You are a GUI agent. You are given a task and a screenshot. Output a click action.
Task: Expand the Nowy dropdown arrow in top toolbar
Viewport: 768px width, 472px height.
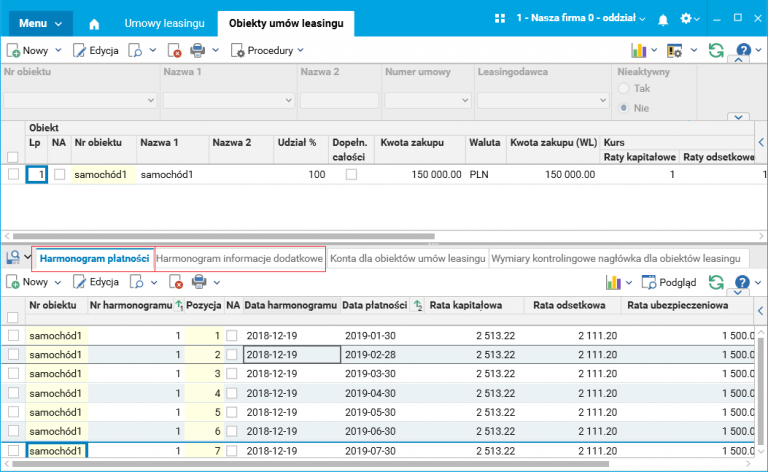(58, 50)
